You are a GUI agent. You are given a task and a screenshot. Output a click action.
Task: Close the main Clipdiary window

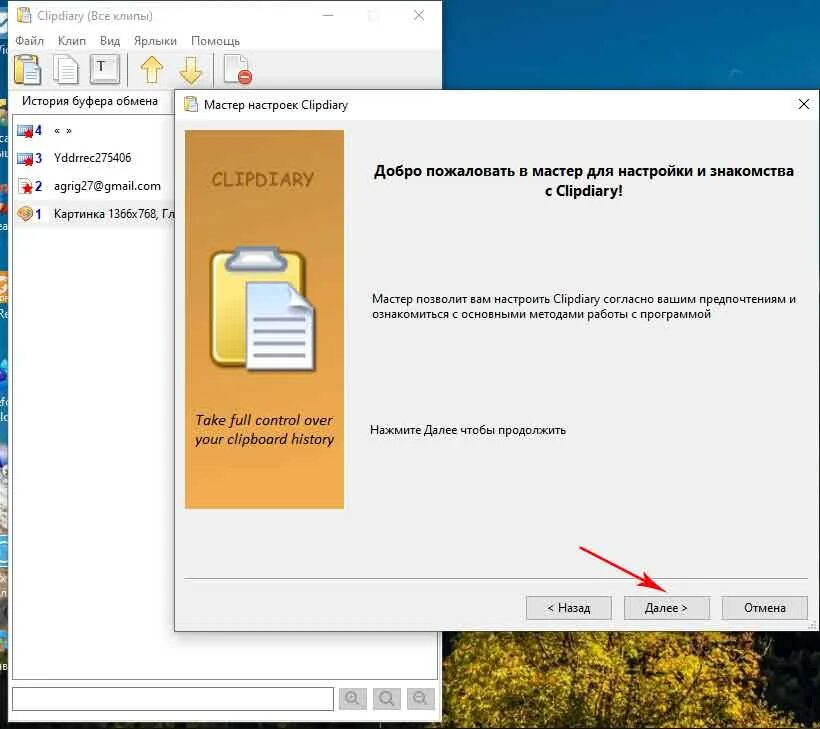click(419, 15)
